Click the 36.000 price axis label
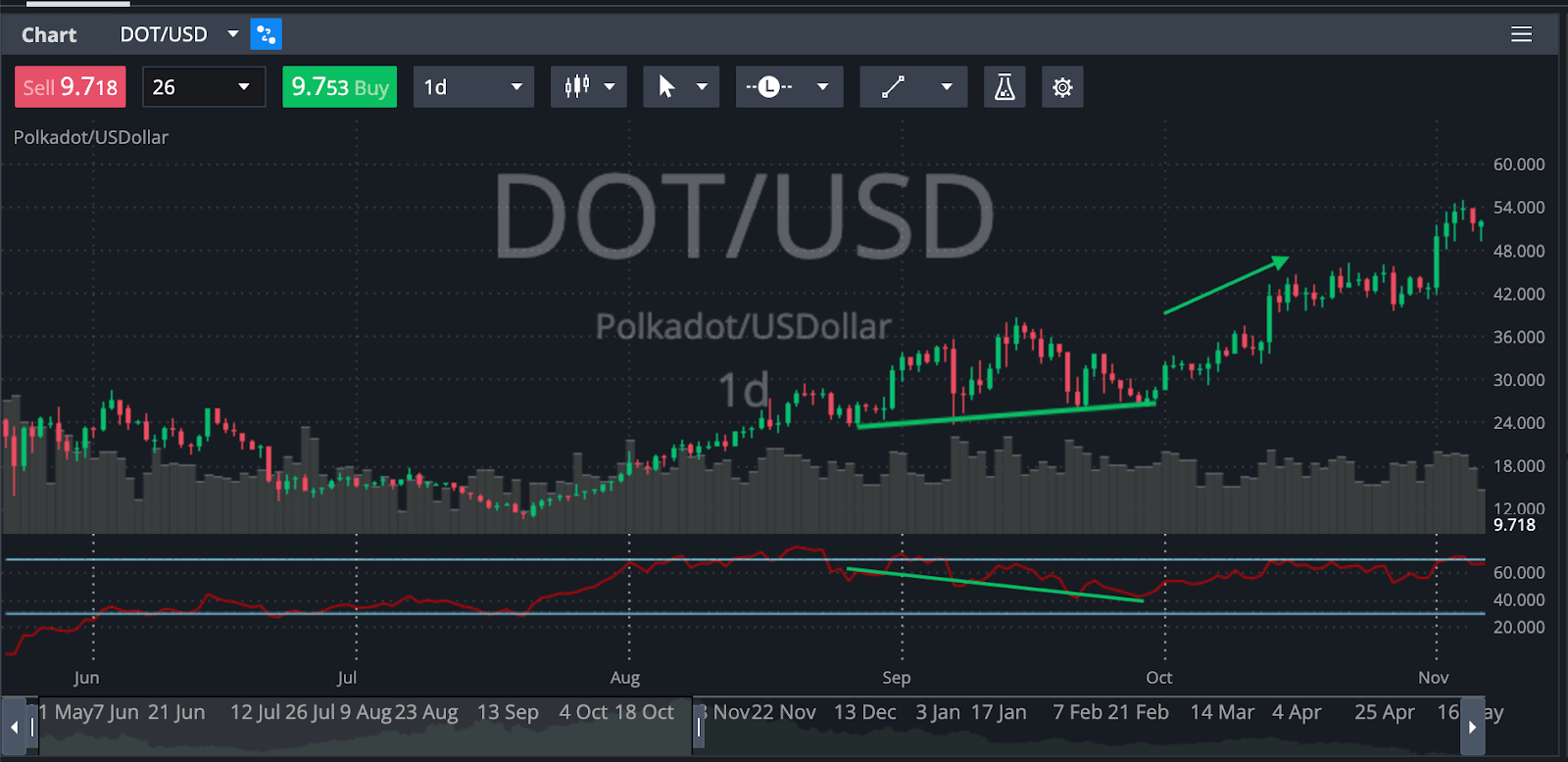This screenshot has width=1568, height=762. point(1518,337)
